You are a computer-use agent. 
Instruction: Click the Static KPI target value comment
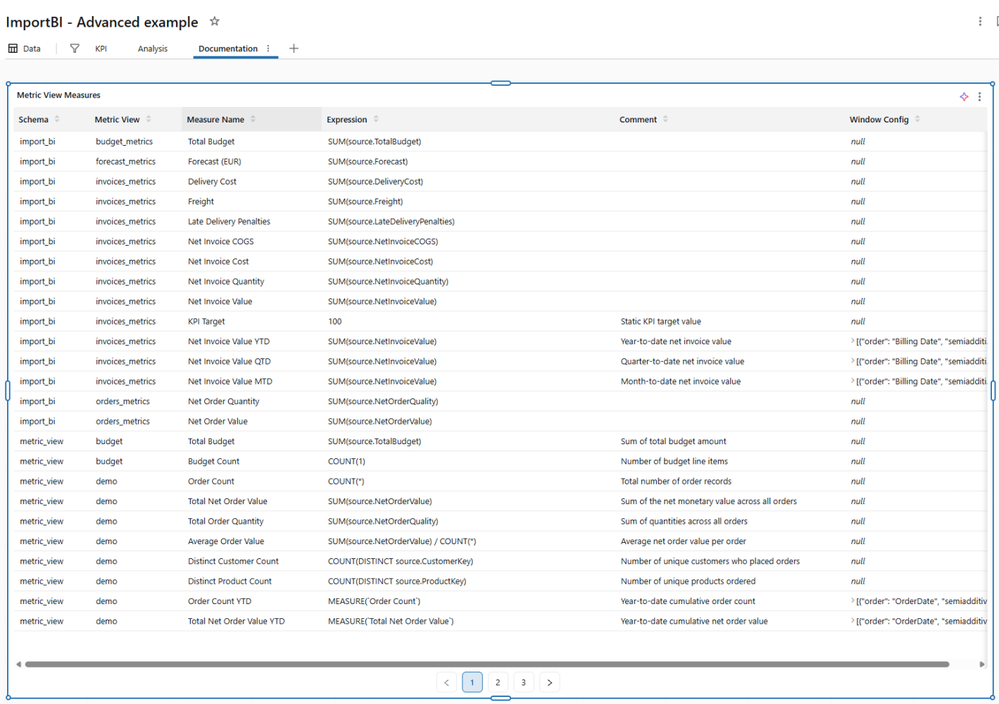coord(661,321)
